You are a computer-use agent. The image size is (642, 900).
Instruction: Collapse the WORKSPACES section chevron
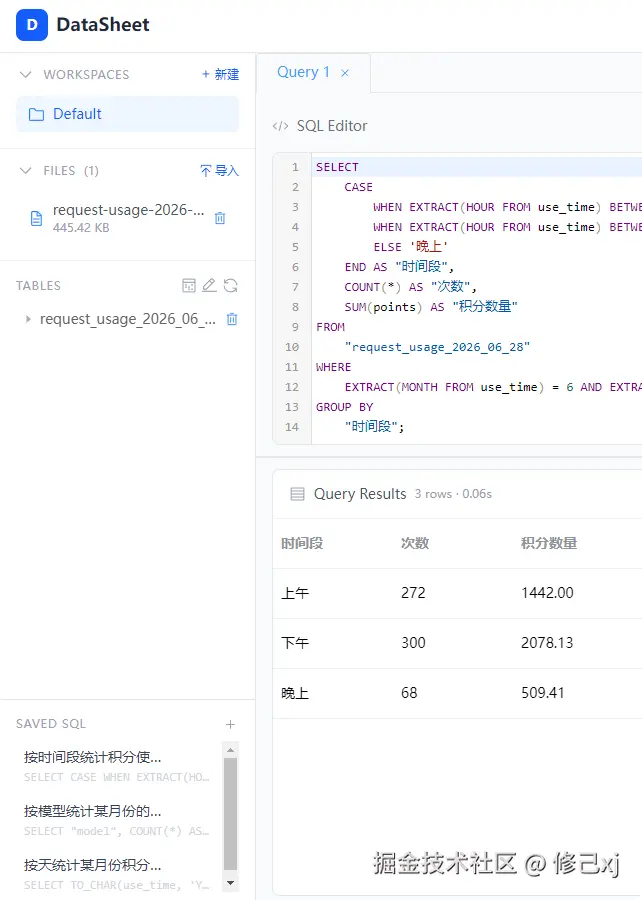tap(25, 75)
